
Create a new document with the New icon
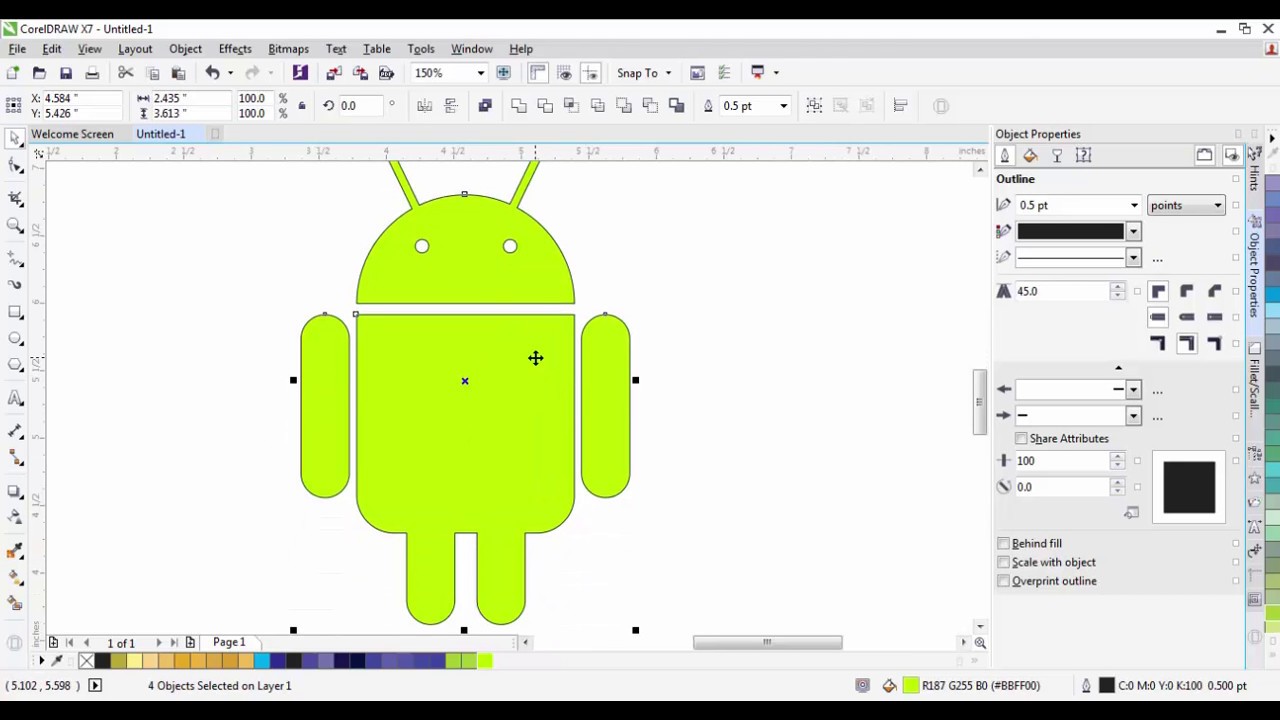tap(13, 73)
